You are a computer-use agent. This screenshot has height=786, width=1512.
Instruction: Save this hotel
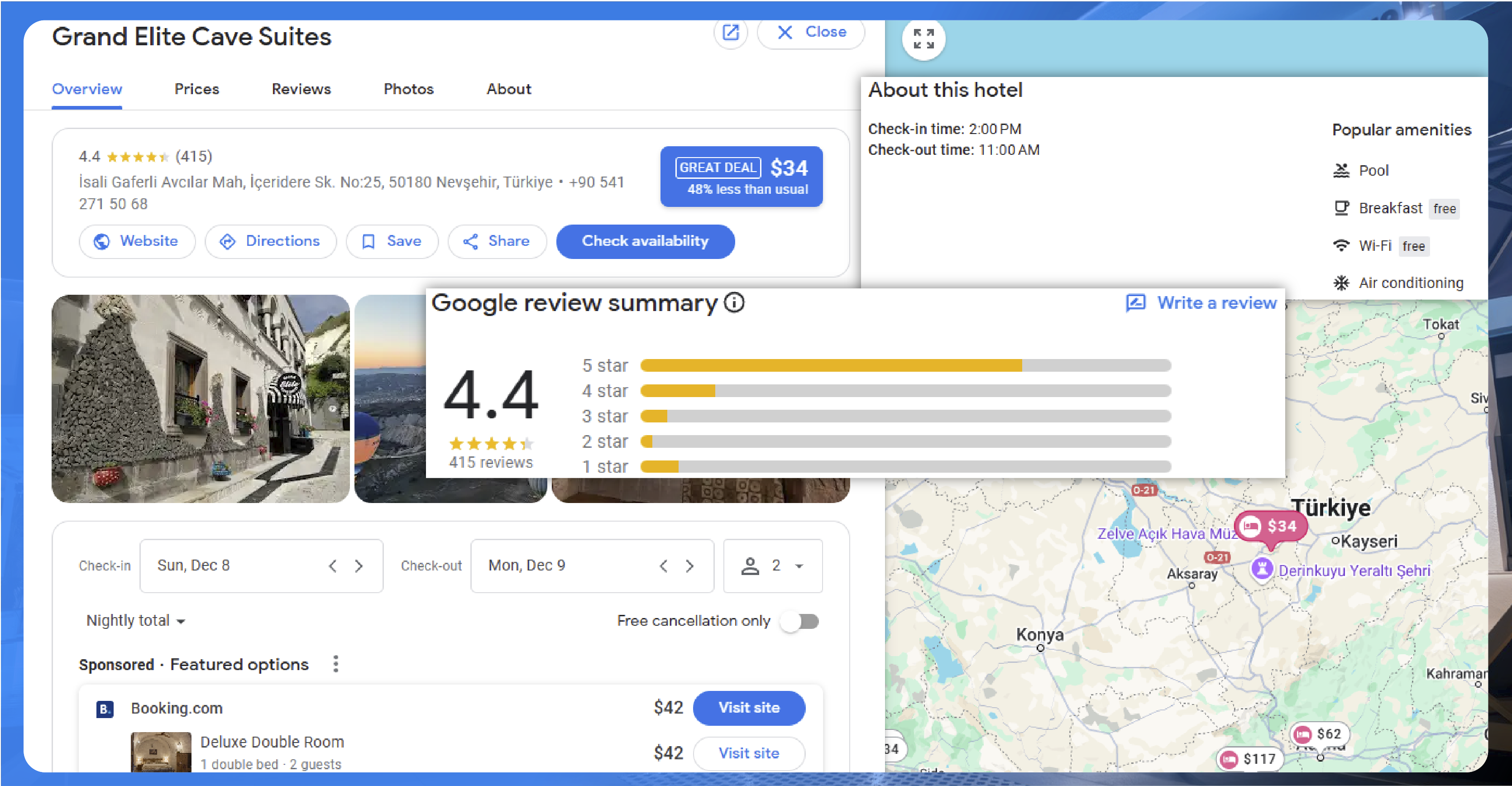392,241
